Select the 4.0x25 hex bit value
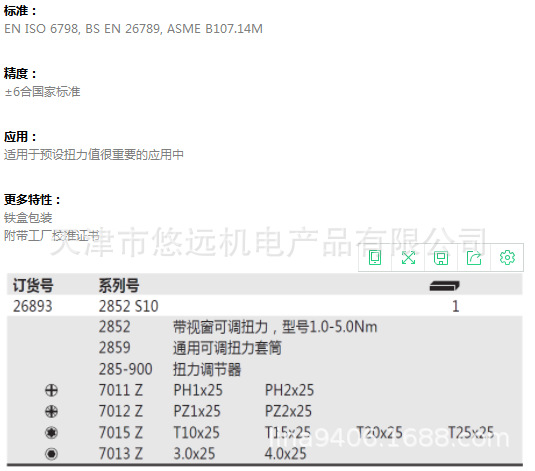The width and height of the screenshot is (535, 471). [x=286, y=454]
